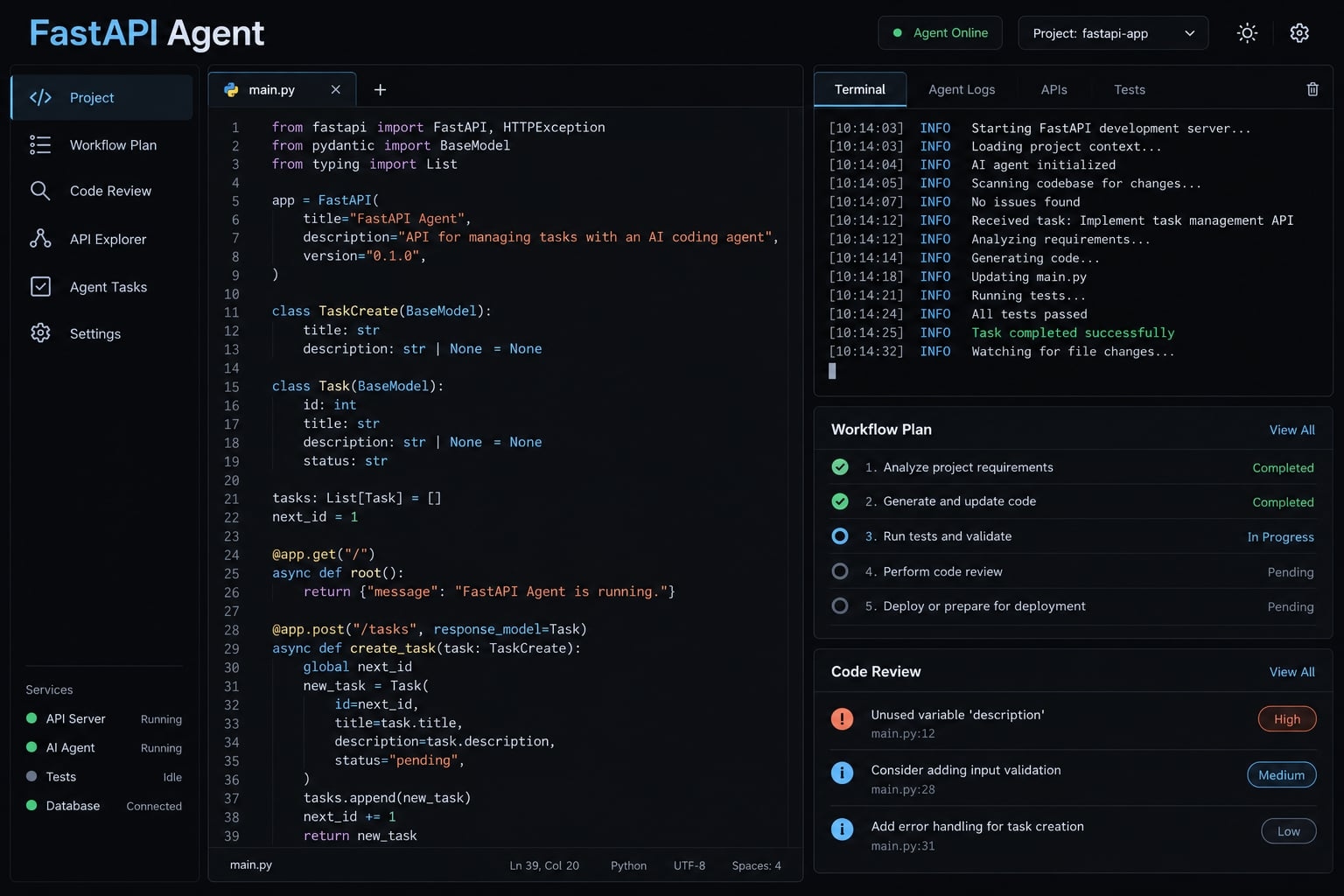Image resolution: width=1344 pixels, height=896 pixels.
Task: Click the UTF-8 encoding in status bar
Action: [x=689, y=865]
